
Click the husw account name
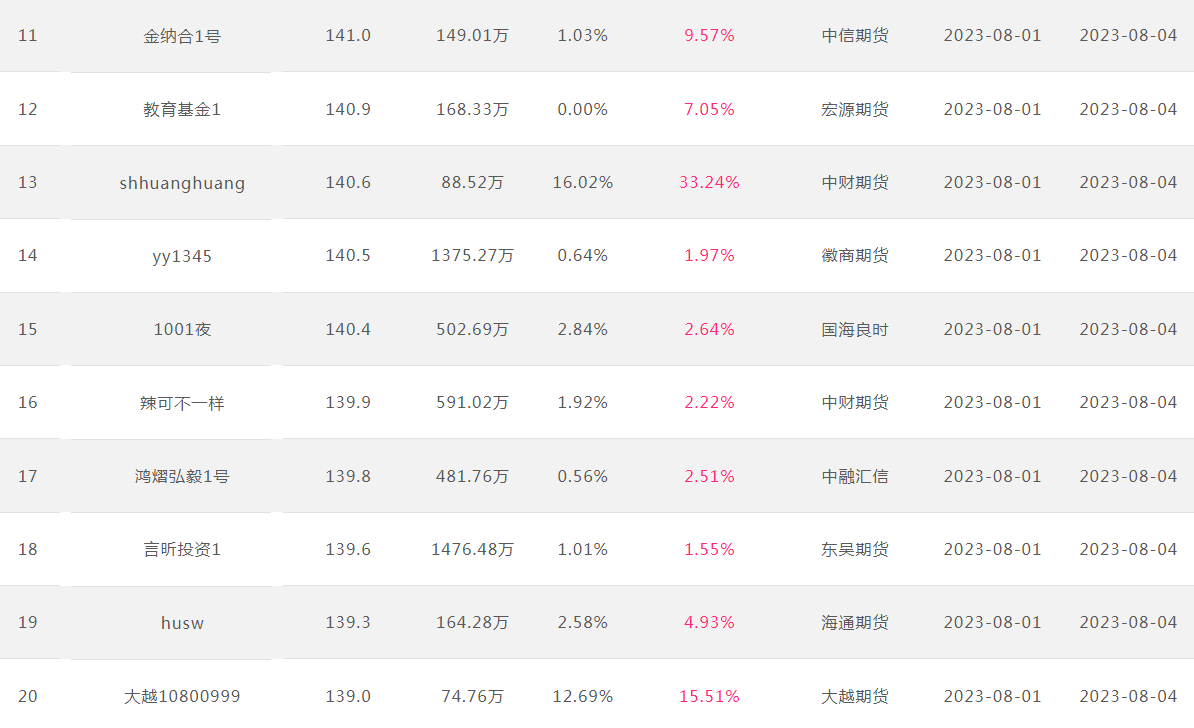coord(182,623)
